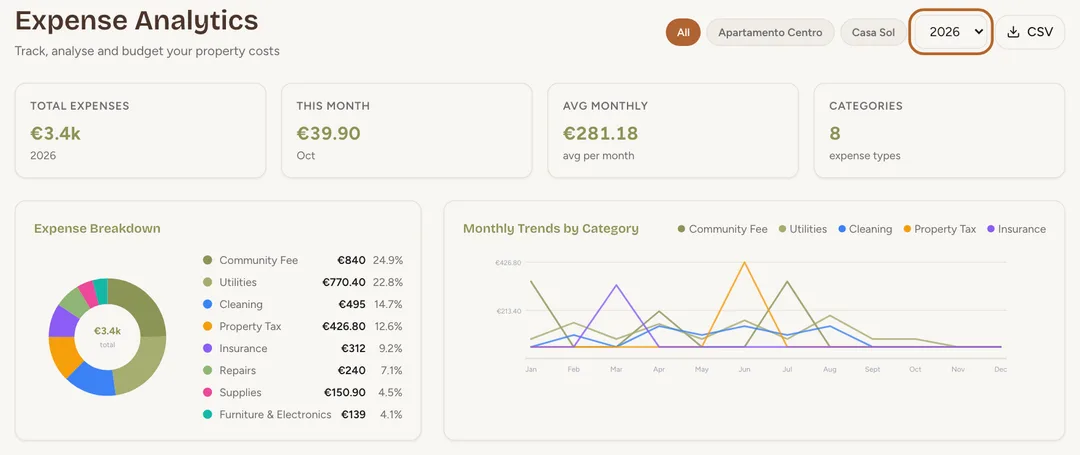
Task: Click the €139 amount value
Action: pos(353,414)
